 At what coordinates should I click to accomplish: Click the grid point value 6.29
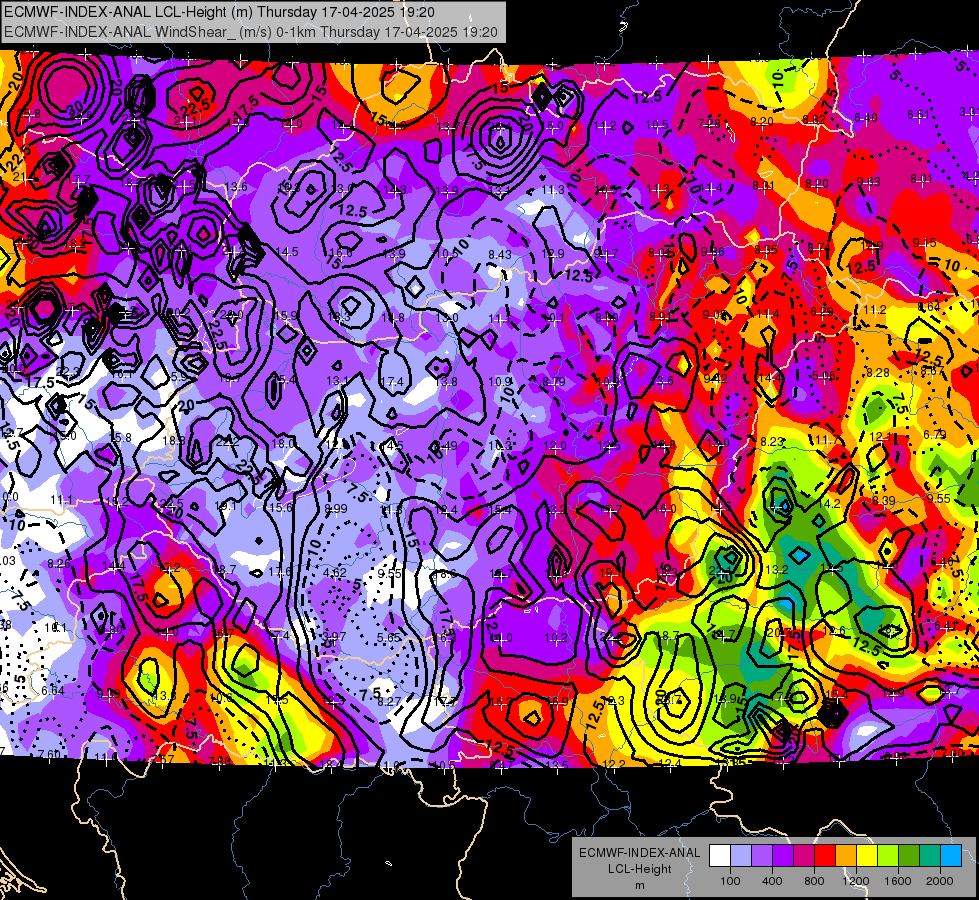click(822, 312)
